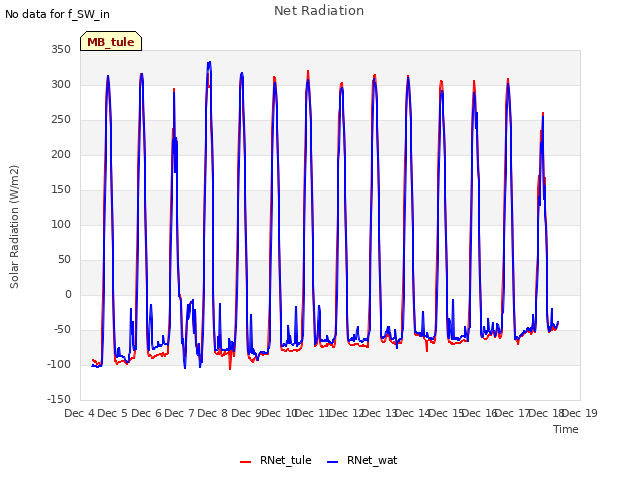Click the Solar Radiation (W/m2) axis label
This screenshot has height=480, width=640.
14,227
